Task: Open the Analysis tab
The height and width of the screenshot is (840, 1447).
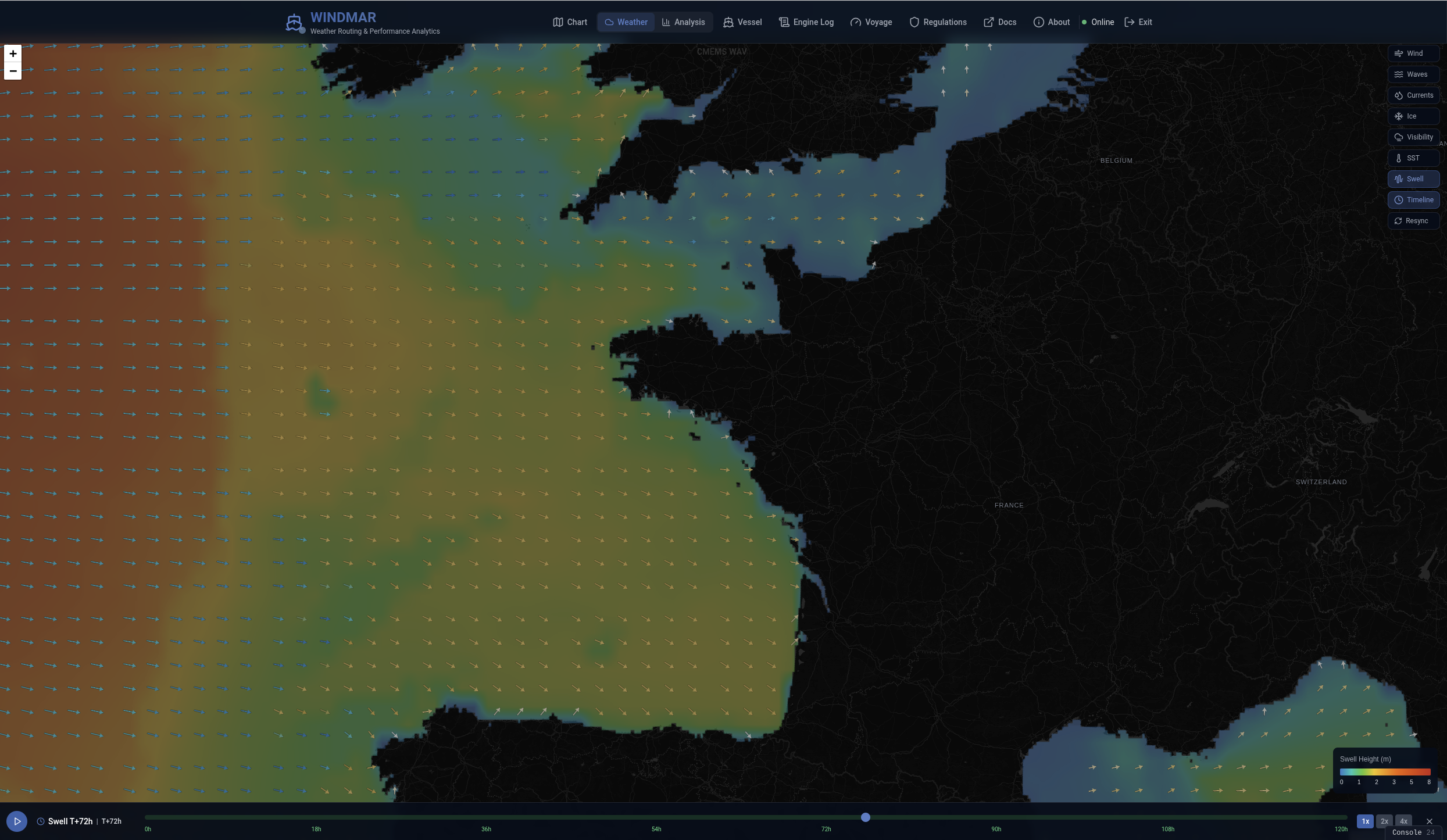Action: click(x=683, y=22)
